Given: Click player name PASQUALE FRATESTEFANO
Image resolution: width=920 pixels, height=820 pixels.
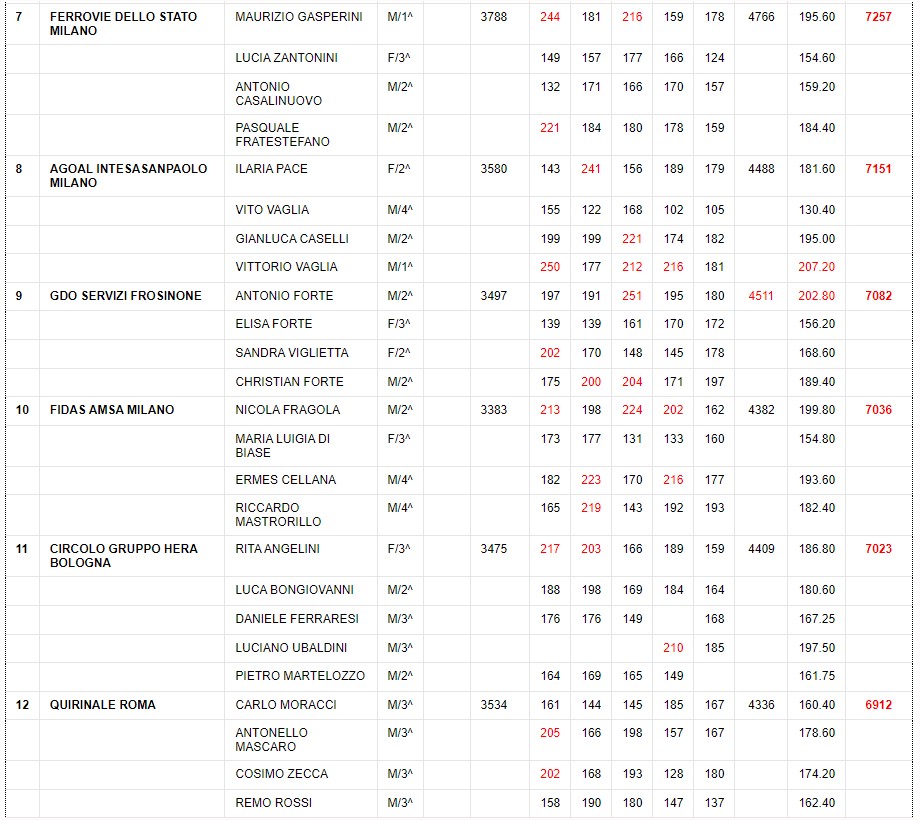Looking at the screenshot, I should coord(282,134).
